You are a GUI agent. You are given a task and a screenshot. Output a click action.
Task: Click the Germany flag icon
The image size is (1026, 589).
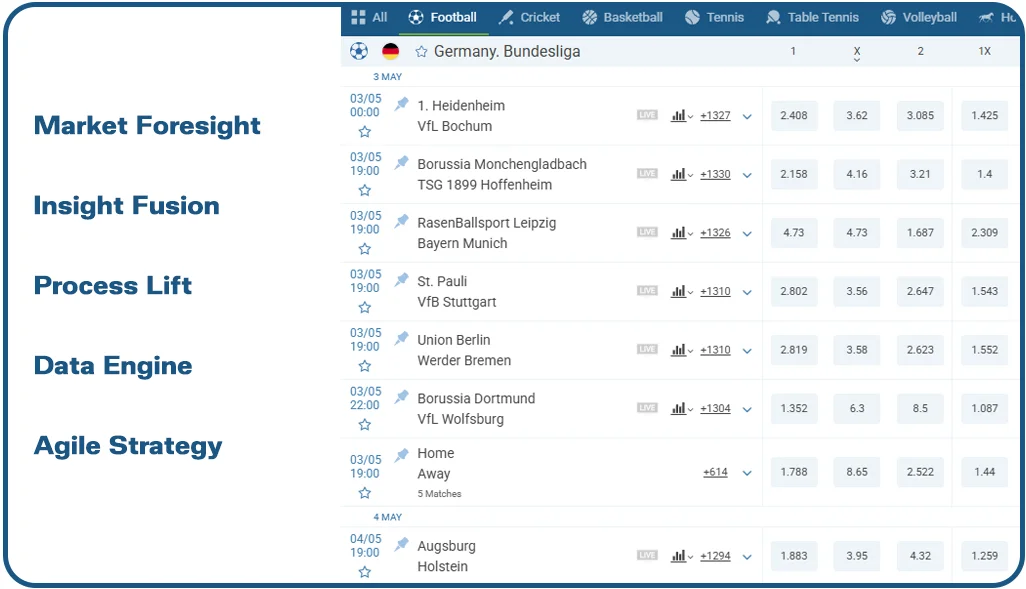pyautogui.click(x=390, y=51)
